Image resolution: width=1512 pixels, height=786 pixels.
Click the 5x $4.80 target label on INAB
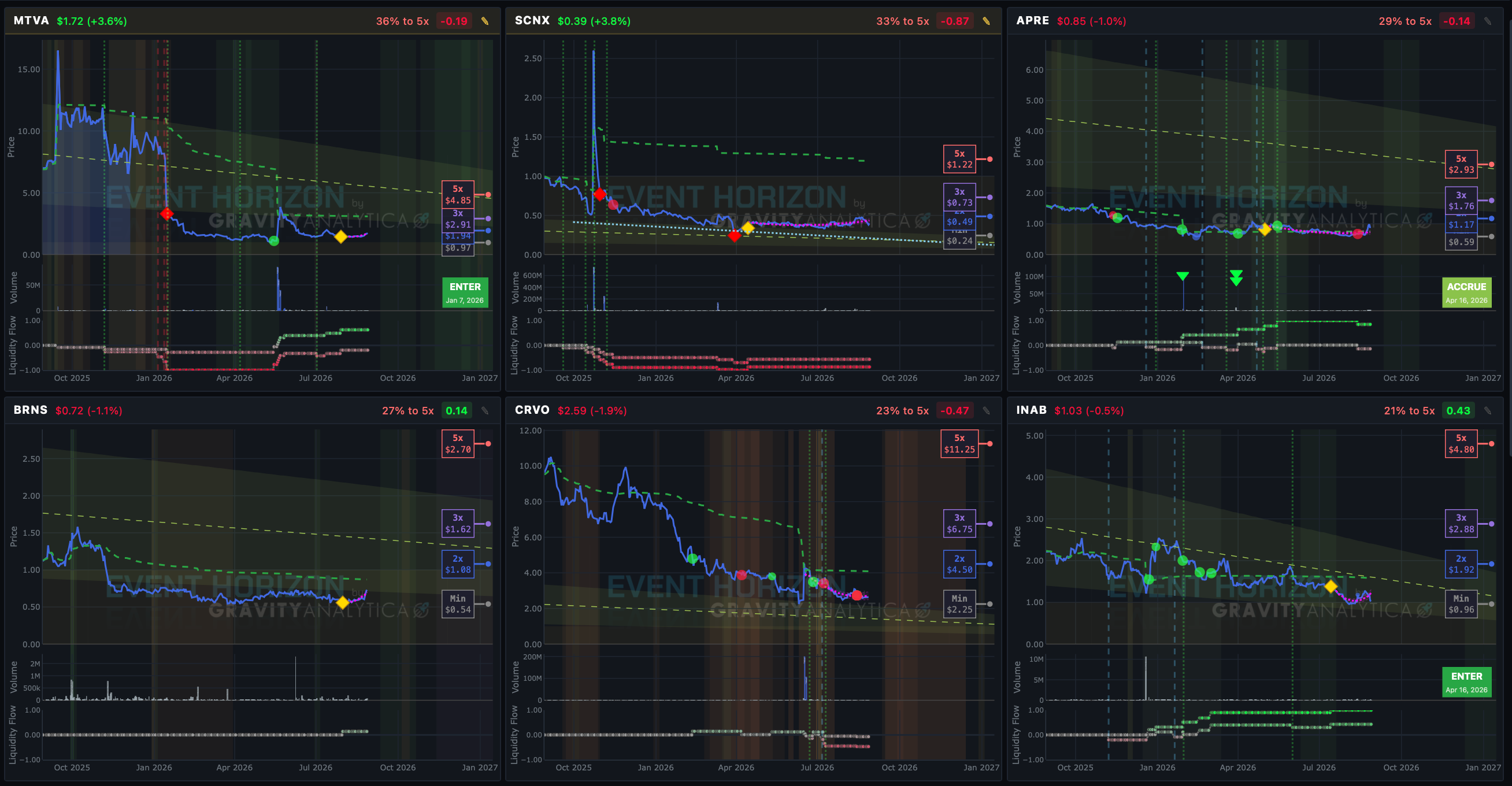[1461, 444]
